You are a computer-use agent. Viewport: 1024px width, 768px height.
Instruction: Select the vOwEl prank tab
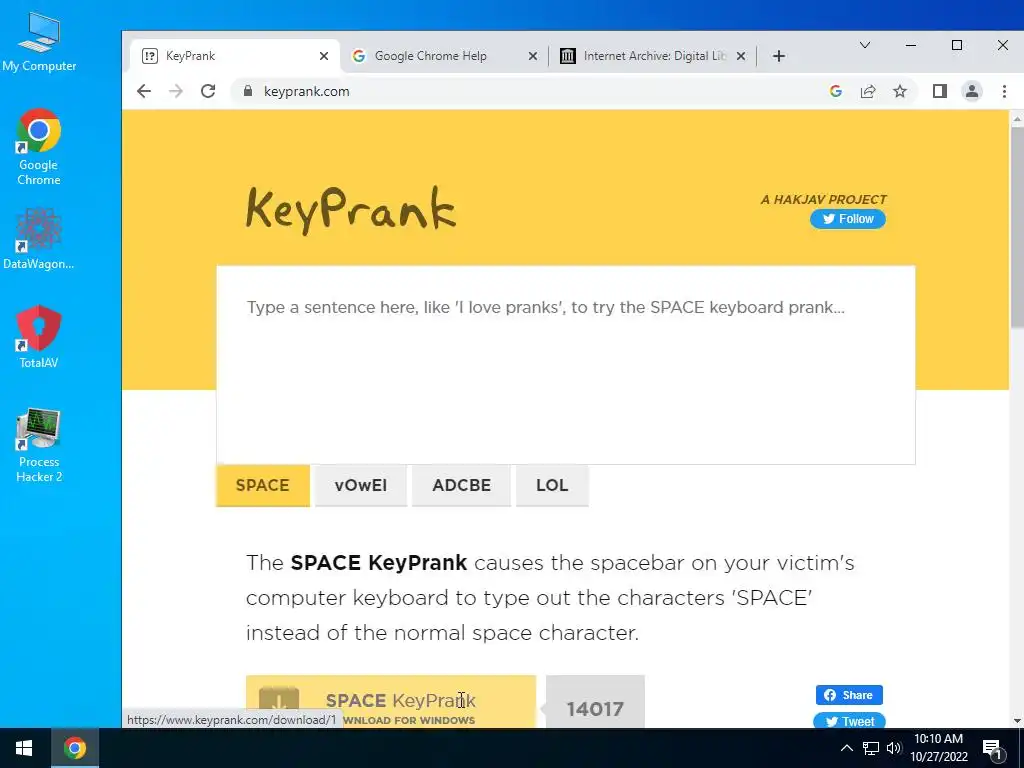tap(360, 485)
